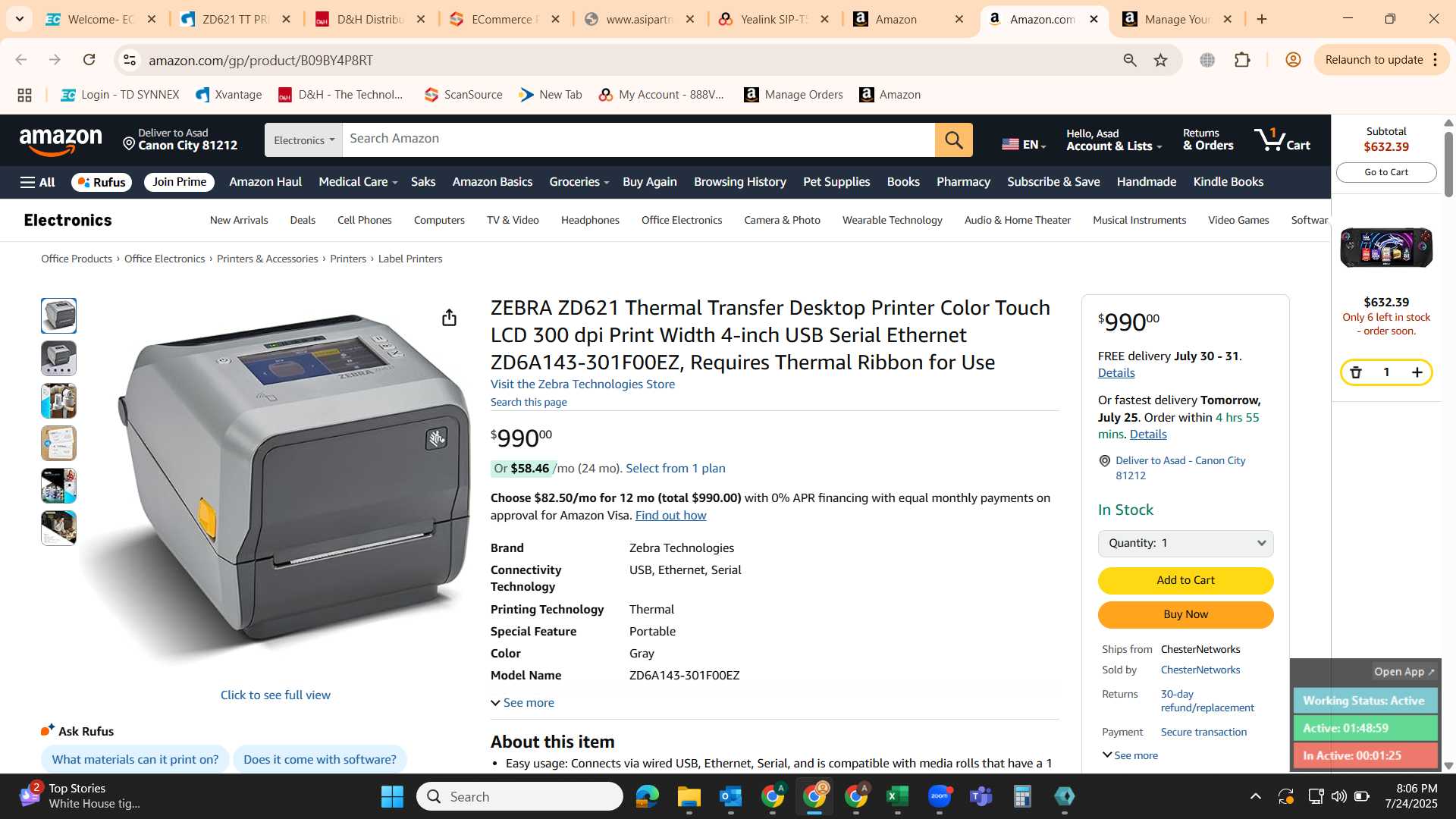The height and width of the screenshot is (819, 1456).
Task: Reload the page
Action: click(89, 60)
